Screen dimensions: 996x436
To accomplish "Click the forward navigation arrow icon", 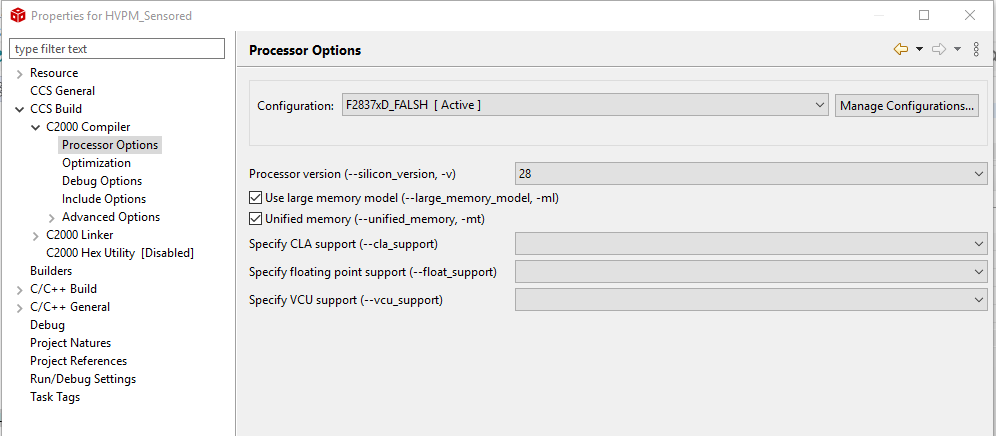I will tap(939, 50).
